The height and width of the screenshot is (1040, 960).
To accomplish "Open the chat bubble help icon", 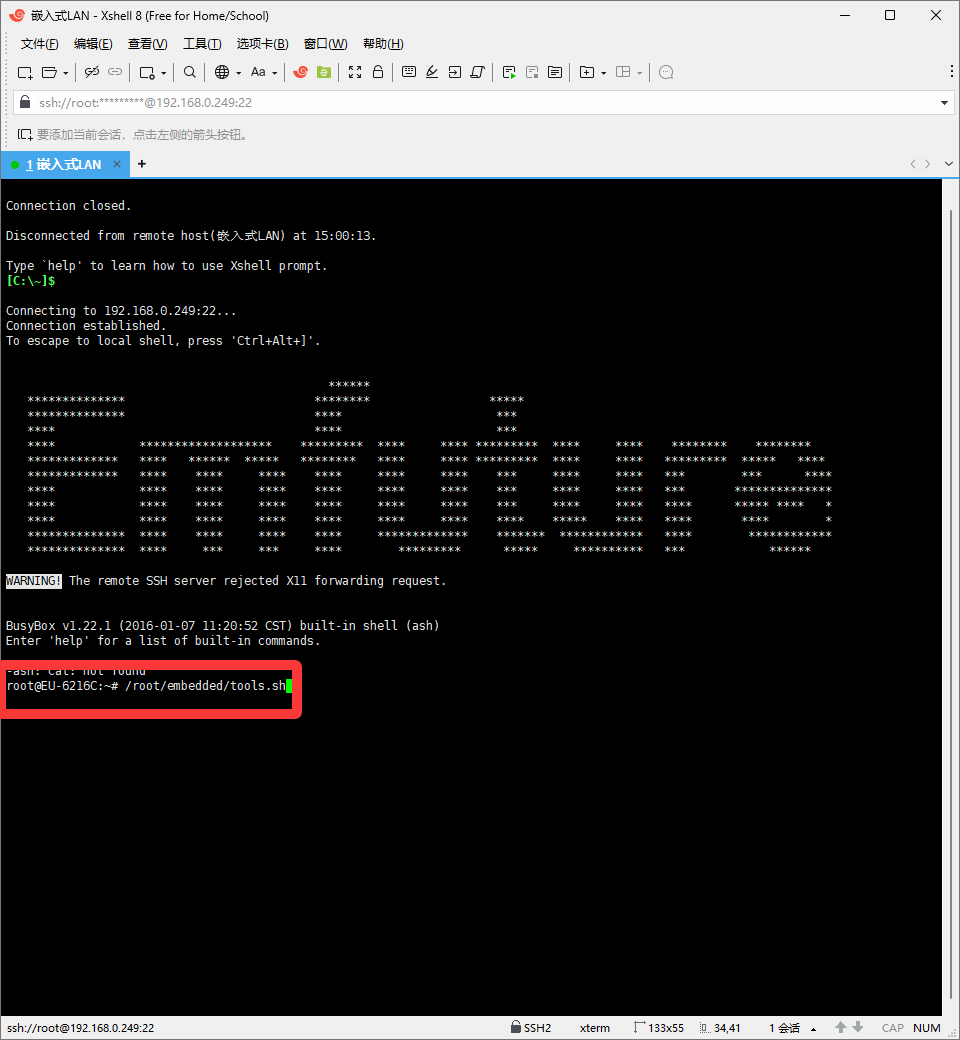I will 666,72.
